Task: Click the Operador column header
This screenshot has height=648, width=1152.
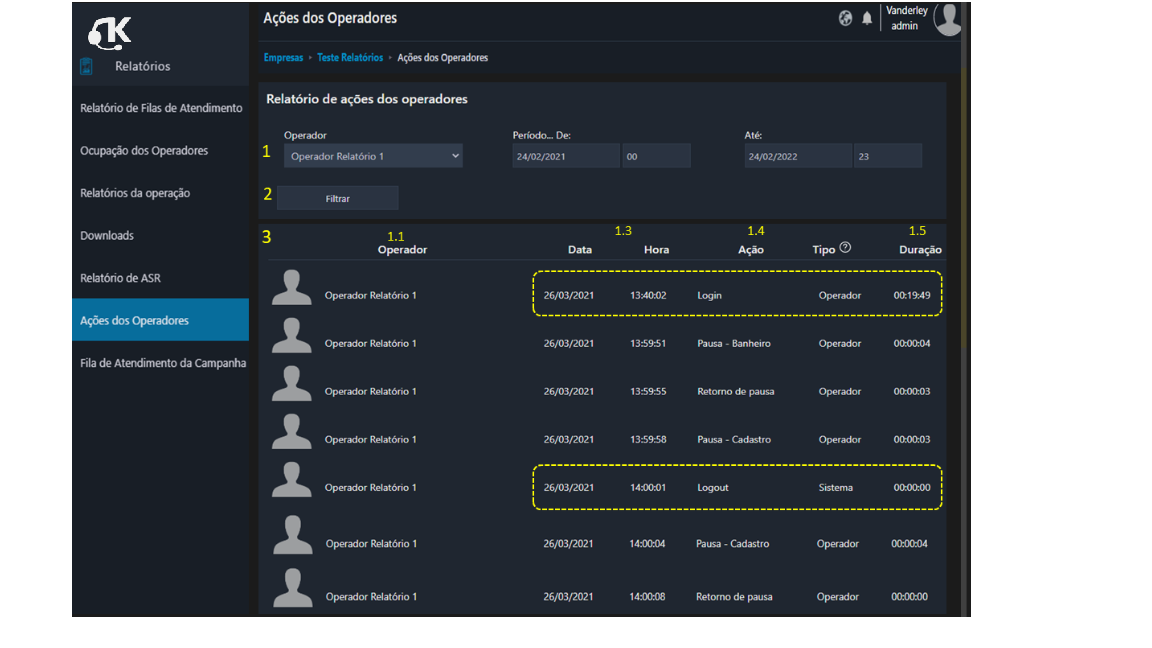Action: (403, 250)
